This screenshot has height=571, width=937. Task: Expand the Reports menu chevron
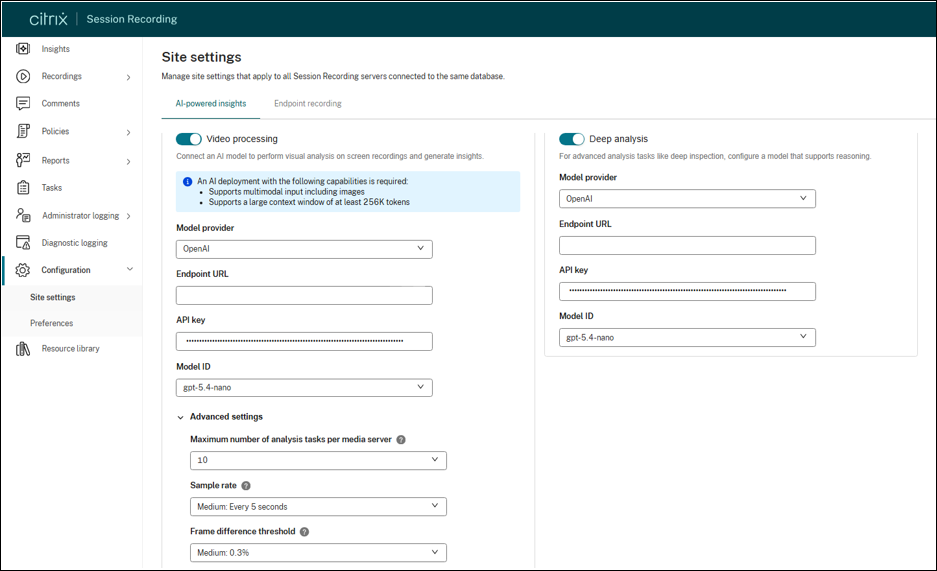[128, 161]
